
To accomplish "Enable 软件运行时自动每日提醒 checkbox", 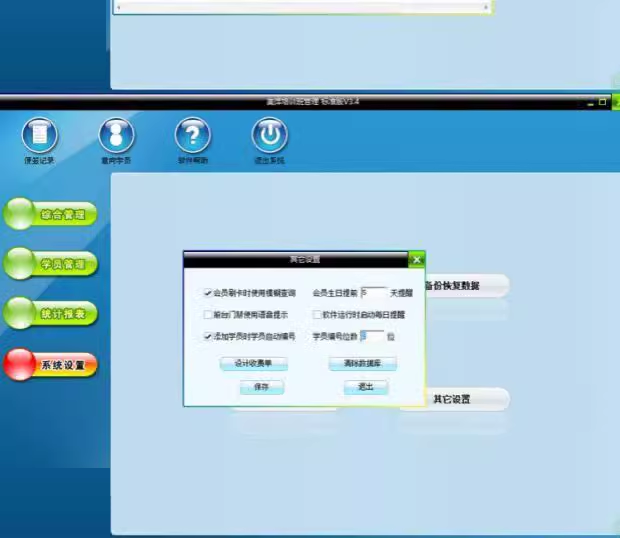I will coord(317,315).
